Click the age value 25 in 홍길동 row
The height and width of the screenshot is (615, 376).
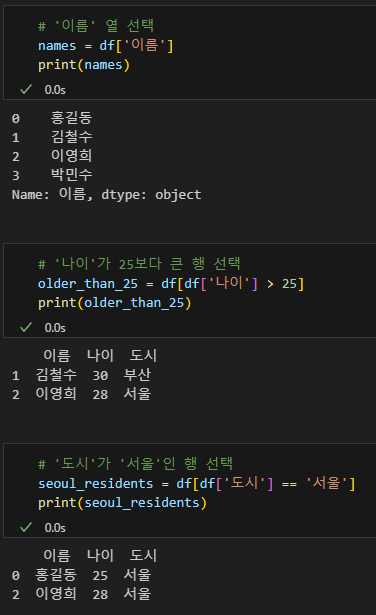[x=100, y=575]
